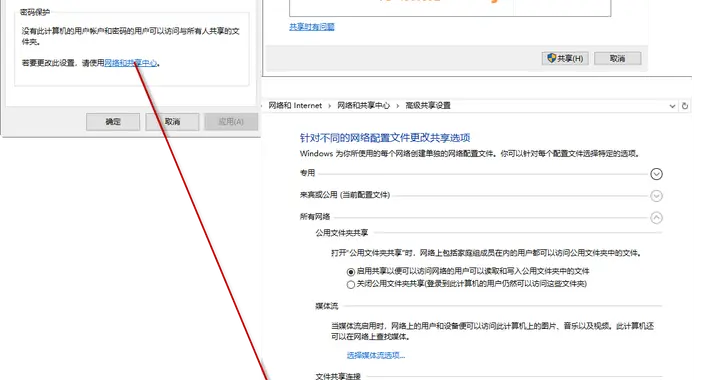Collapse the 所有网络 section

coord(657,218)
